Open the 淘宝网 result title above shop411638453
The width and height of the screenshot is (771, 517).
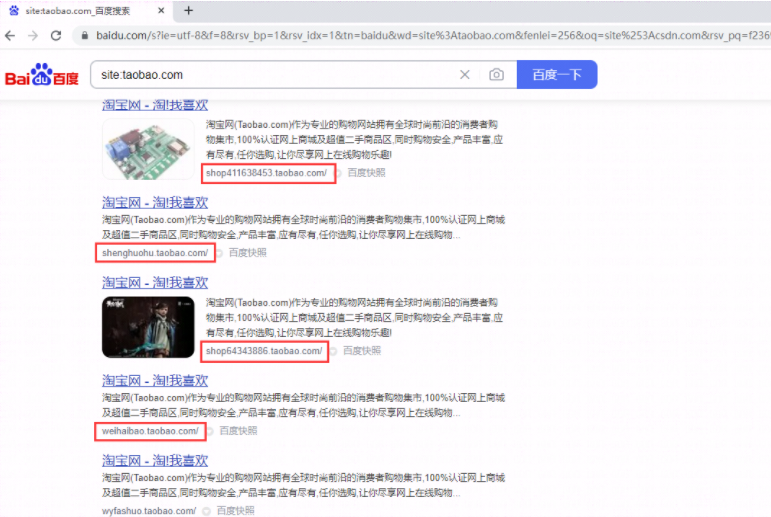pyautogui.click(x=155, y=105)
